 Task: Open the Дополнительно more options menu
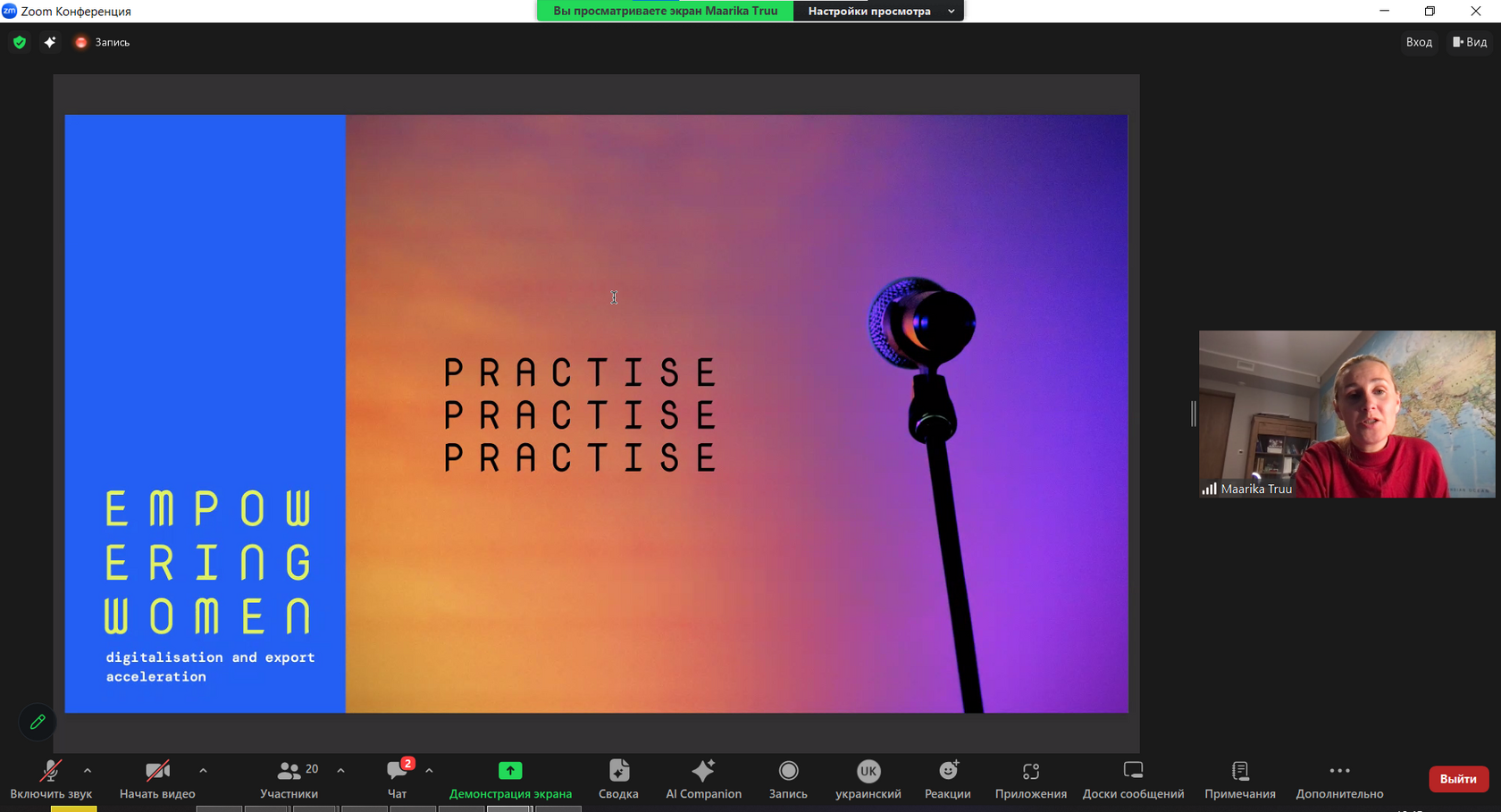1339,779
